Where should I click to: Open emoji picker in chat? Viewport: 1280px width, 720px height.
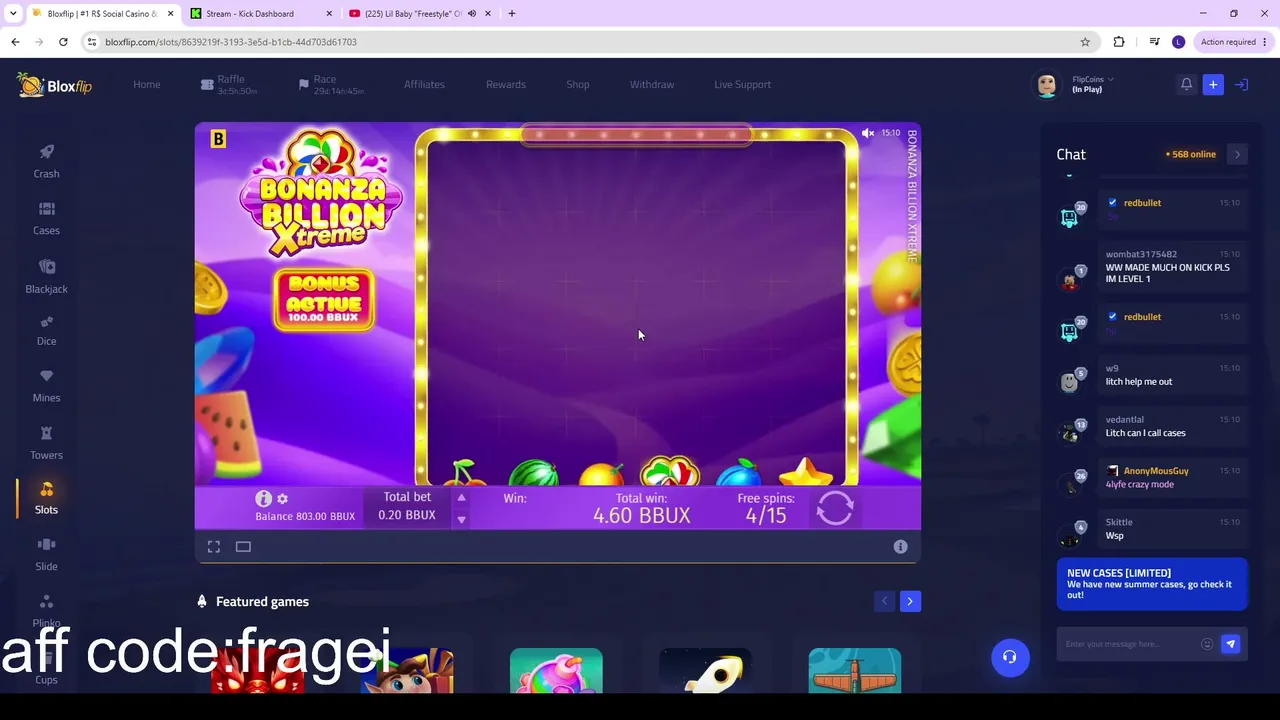coord(1207,644)
